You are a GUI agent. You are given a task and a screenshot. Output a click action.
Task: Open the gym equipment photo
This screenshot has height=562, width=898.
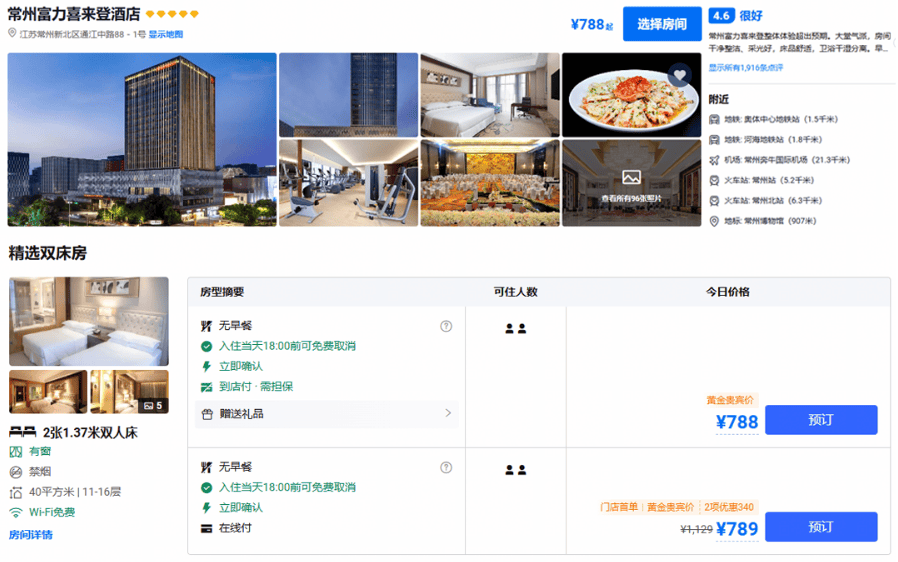point(349,183)
